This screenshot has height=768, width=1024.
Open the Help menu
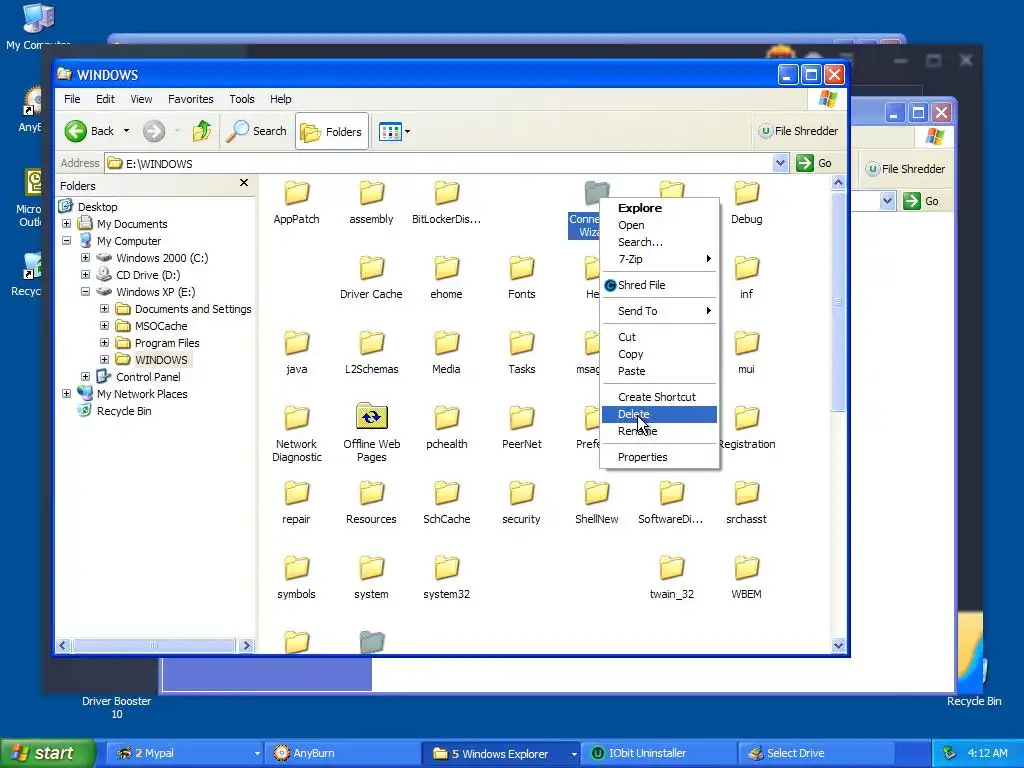[x=281, y=99]
